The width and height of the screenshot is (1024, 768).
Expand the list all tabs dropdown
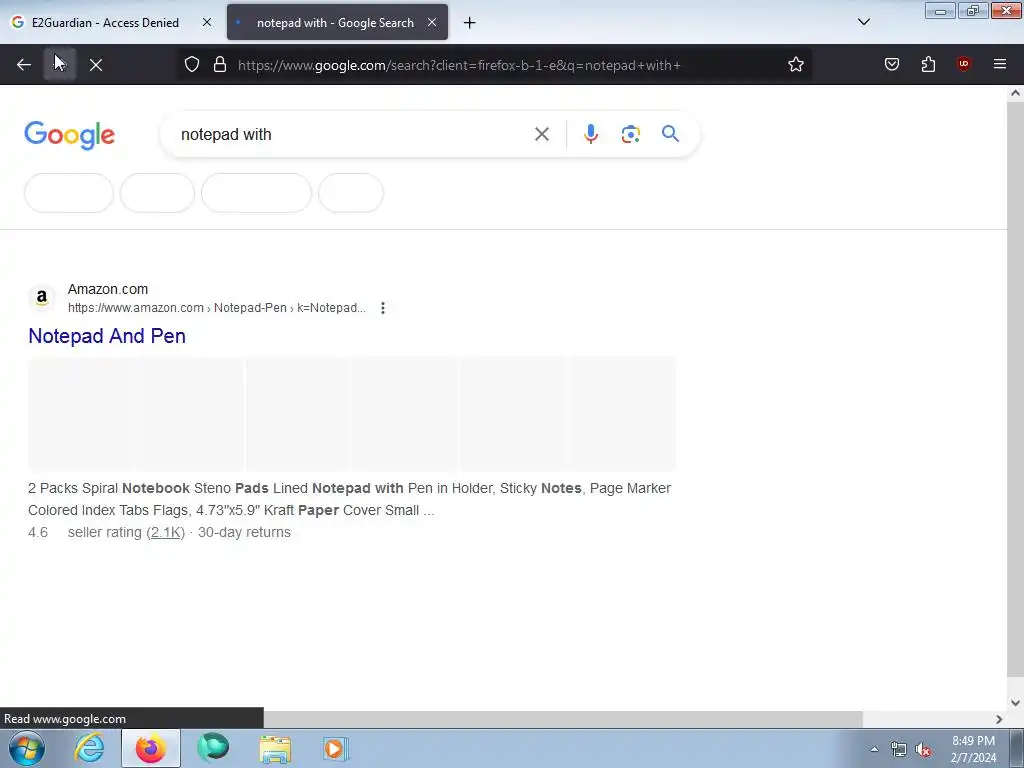click(864, 22)
